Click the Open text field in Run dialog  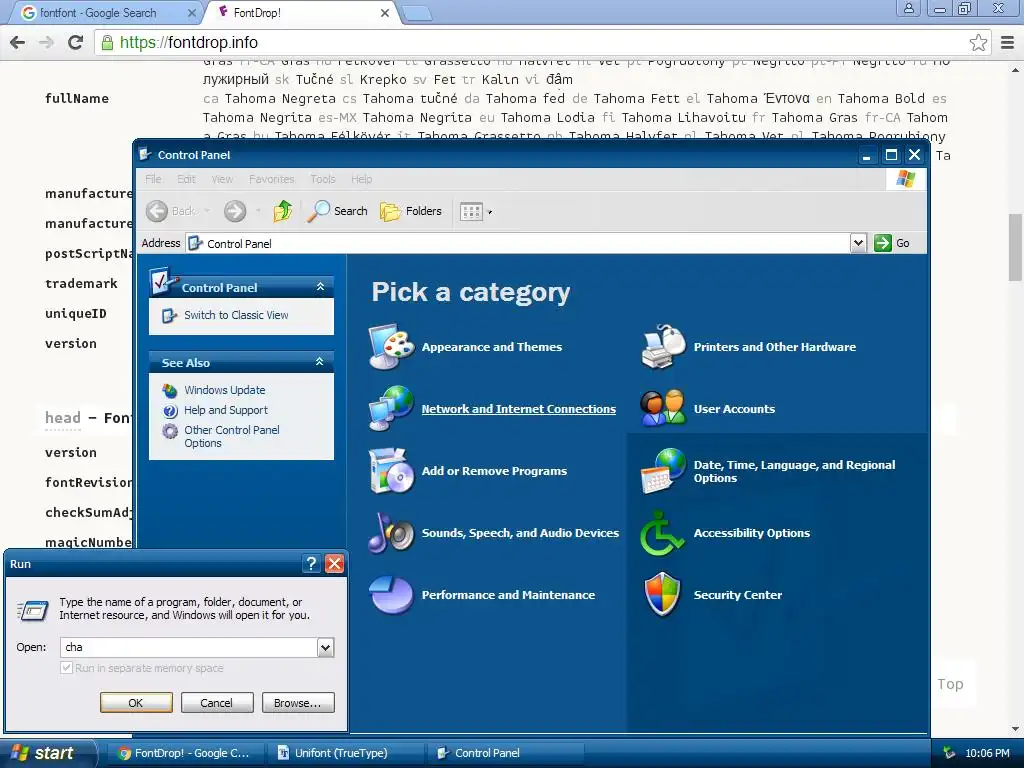coord(189,647)
